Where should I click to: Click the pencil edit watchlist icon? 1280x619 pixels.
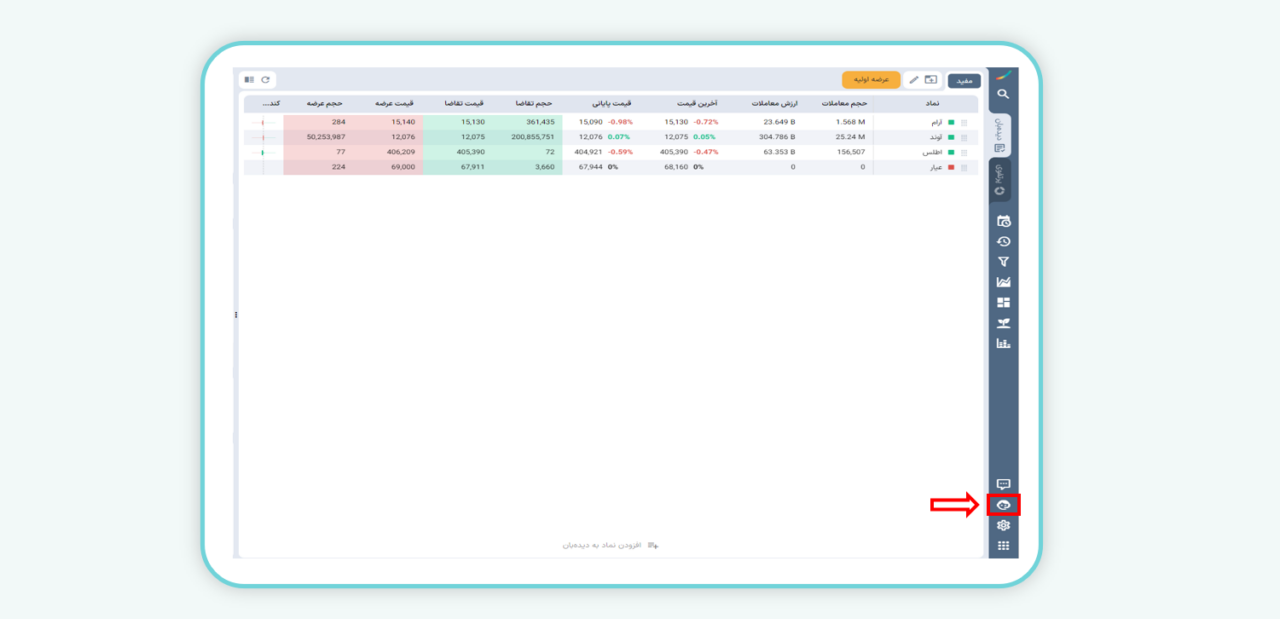point(914,80)
